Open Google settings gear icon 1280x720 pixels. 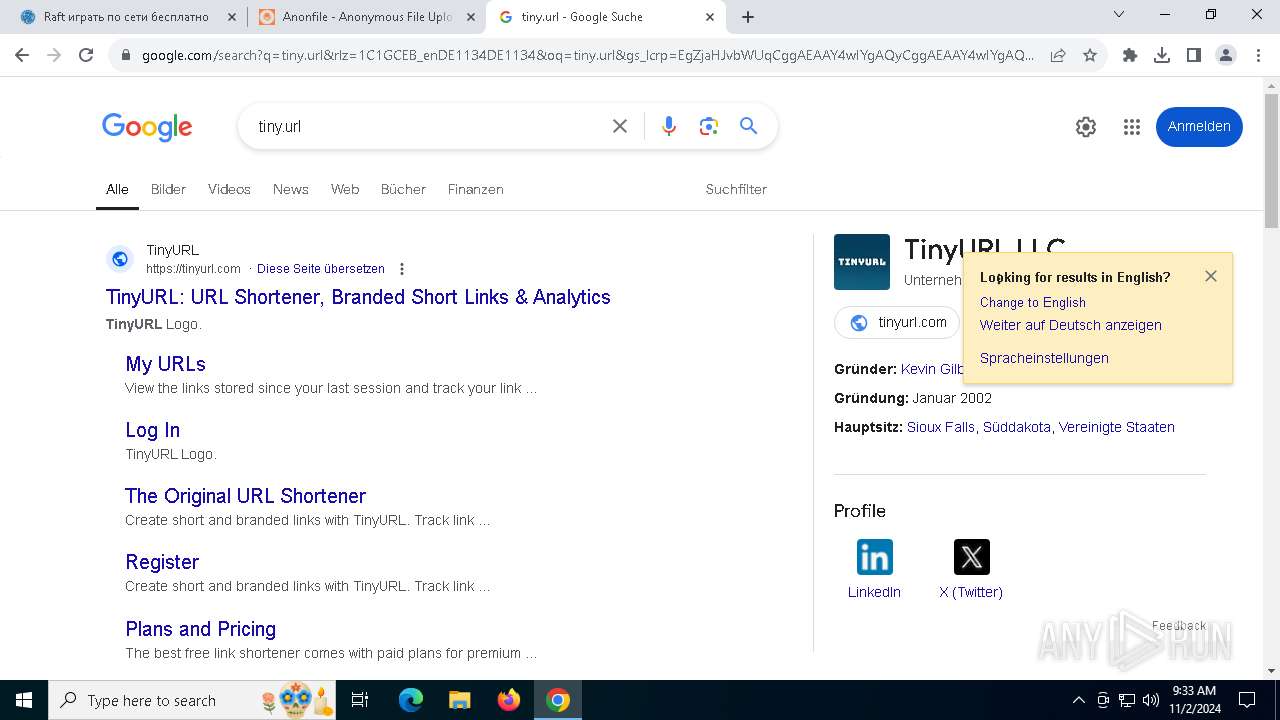(x=1086, y=127)
